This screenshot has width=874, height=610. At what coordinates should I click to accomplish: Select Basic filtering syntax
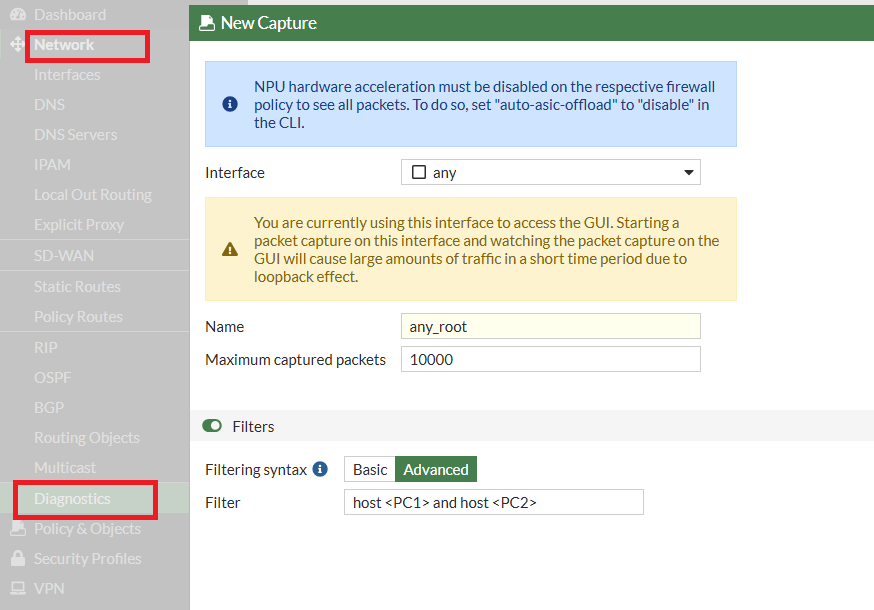370,469
